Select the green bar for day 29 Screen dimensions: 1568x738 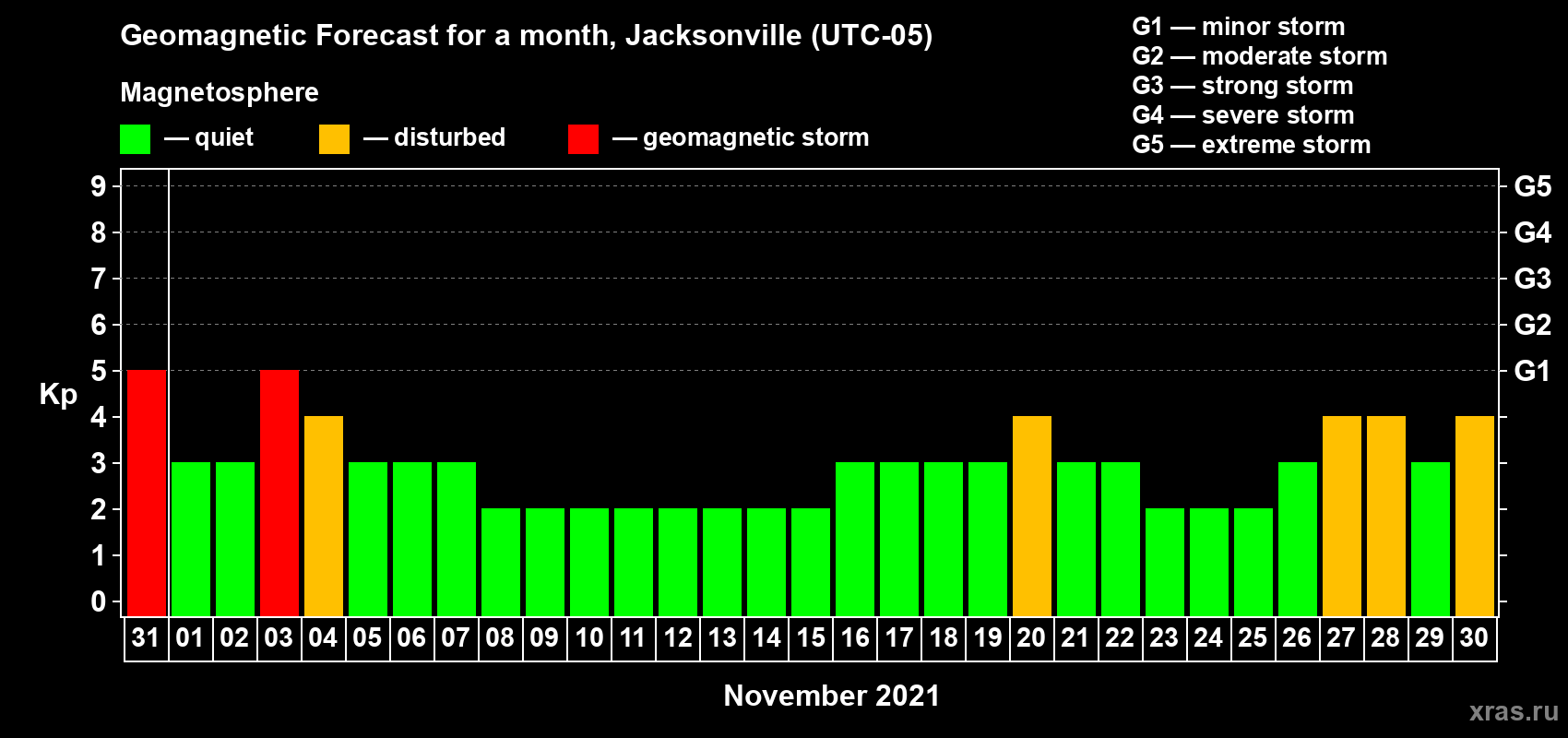[1431, 539]
